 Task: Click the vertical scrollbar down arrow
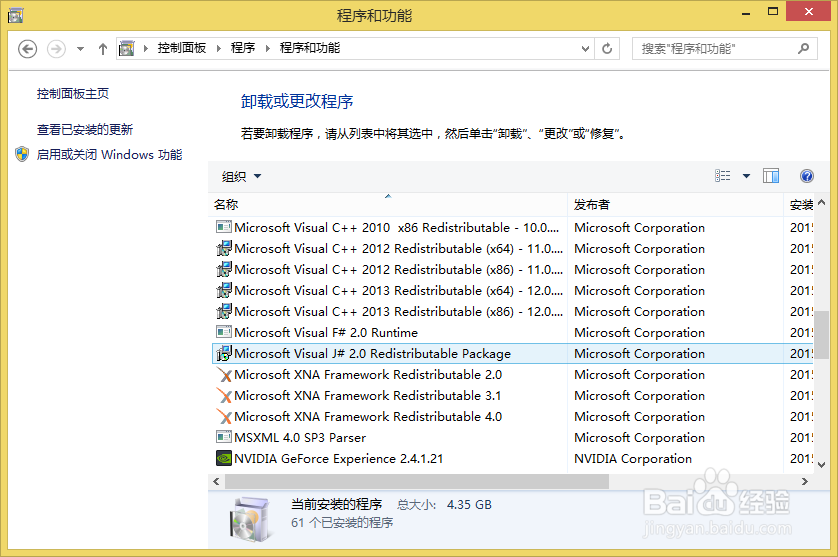(x=821, y=465)
